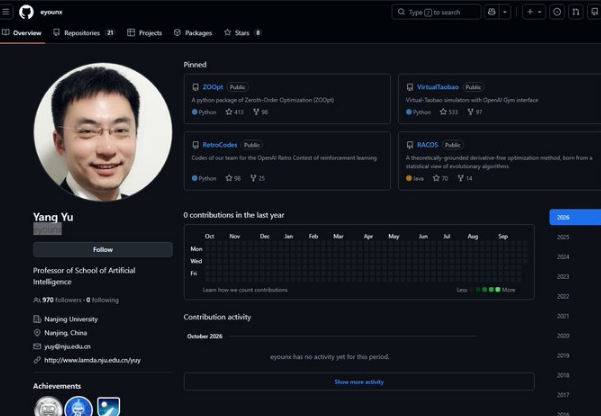Open the first gray achievement badge
Screen dimensions: 601x416
coord(48,407)
